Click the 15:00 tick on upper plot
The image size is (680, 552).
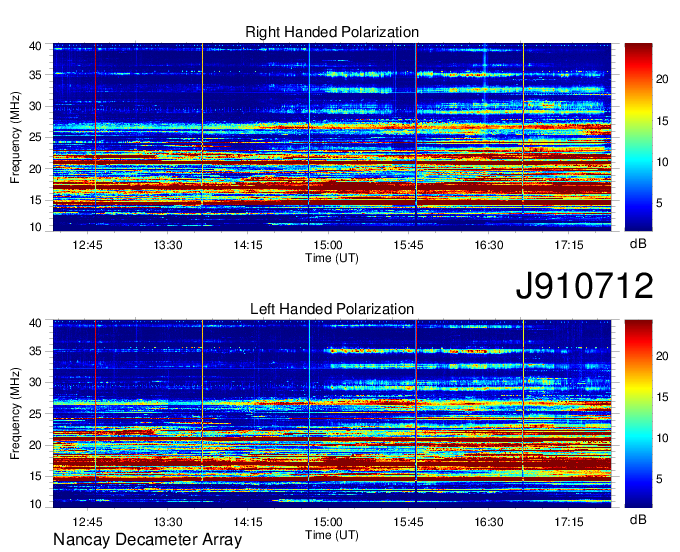pyautogui.click(x=328, y=245)
